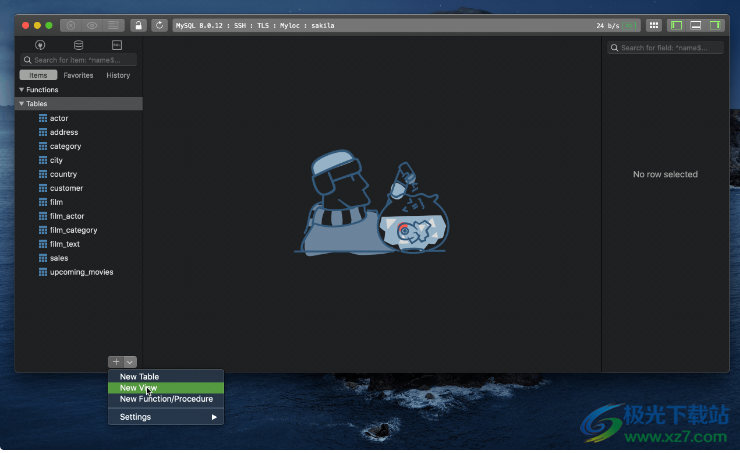The image size is (740, 453).
Task: Toggle the bottom panel visibility
Action: [x=696, y=25]
